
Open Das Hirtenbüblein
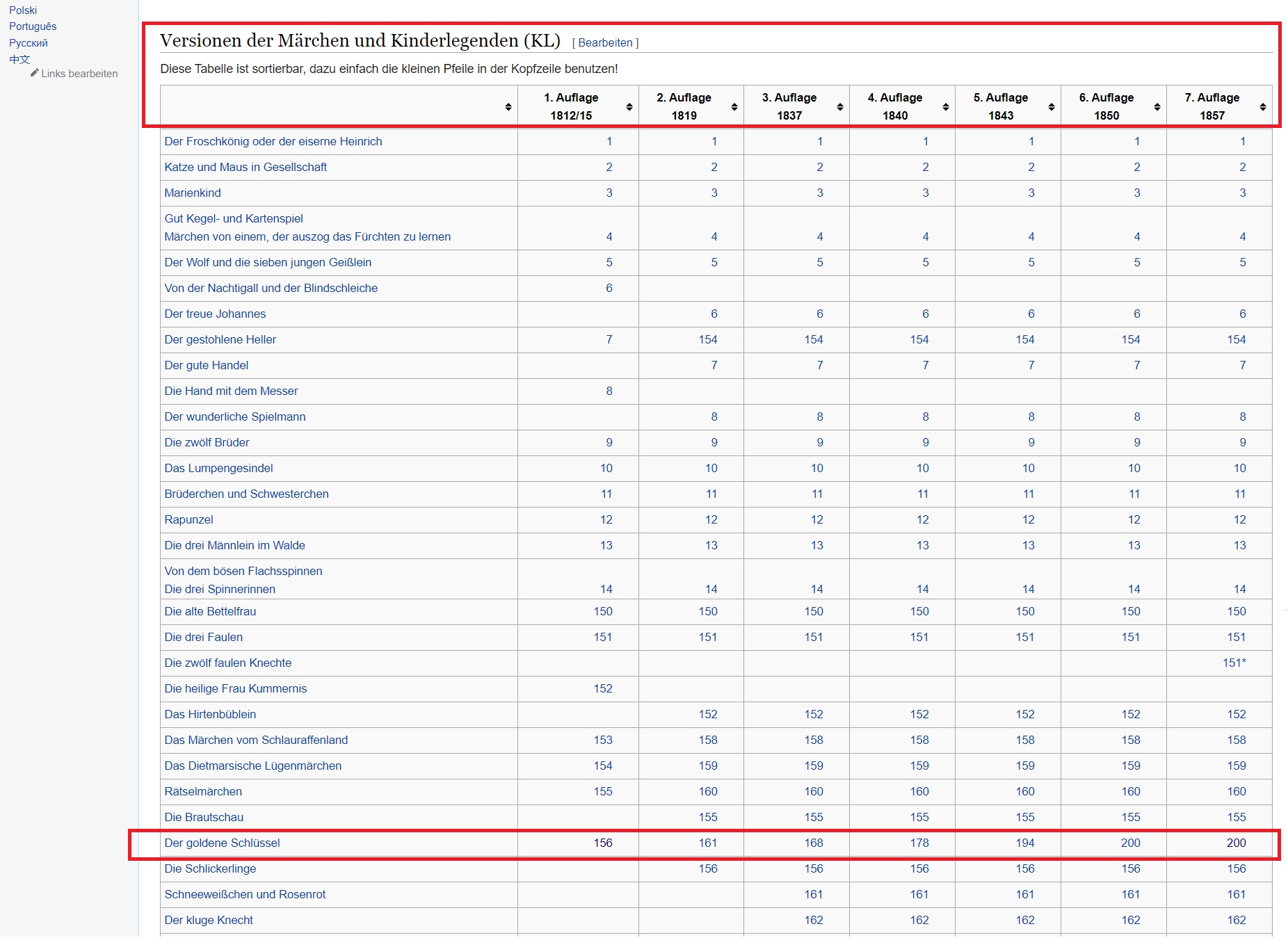coord(210,714)
